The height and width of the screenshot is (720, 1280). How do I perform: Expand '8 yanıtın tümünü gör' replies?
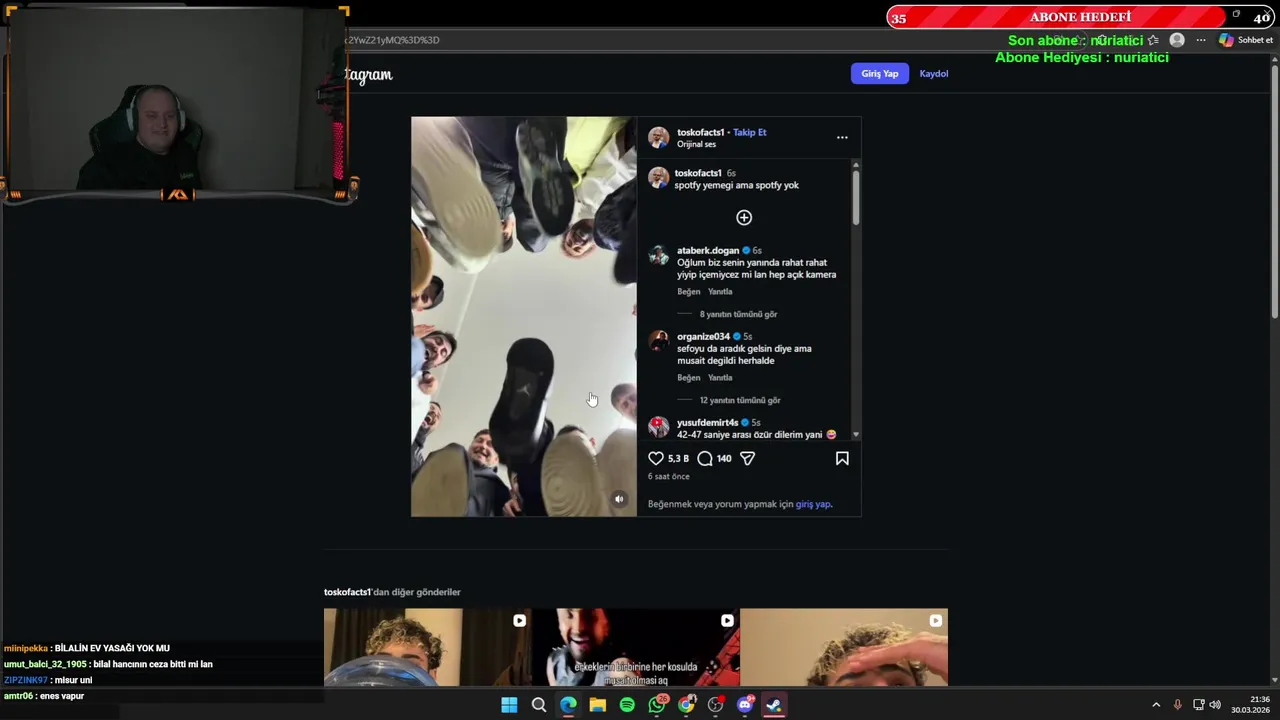(738, 314)
